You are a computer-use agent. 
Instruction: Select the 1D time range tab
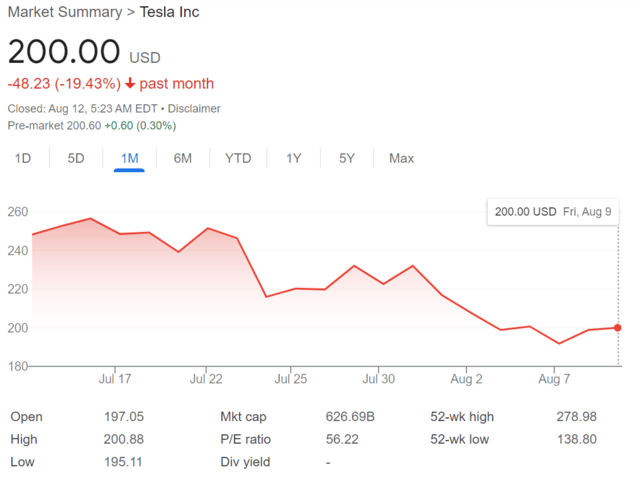tap(23, 158)
